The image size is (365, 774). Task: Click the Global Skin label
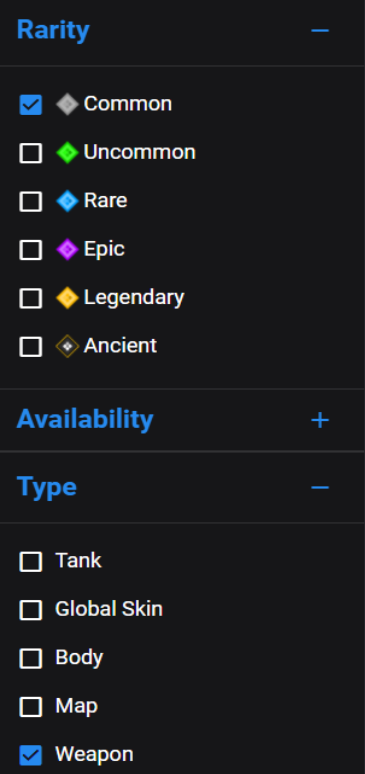(109, 609)
